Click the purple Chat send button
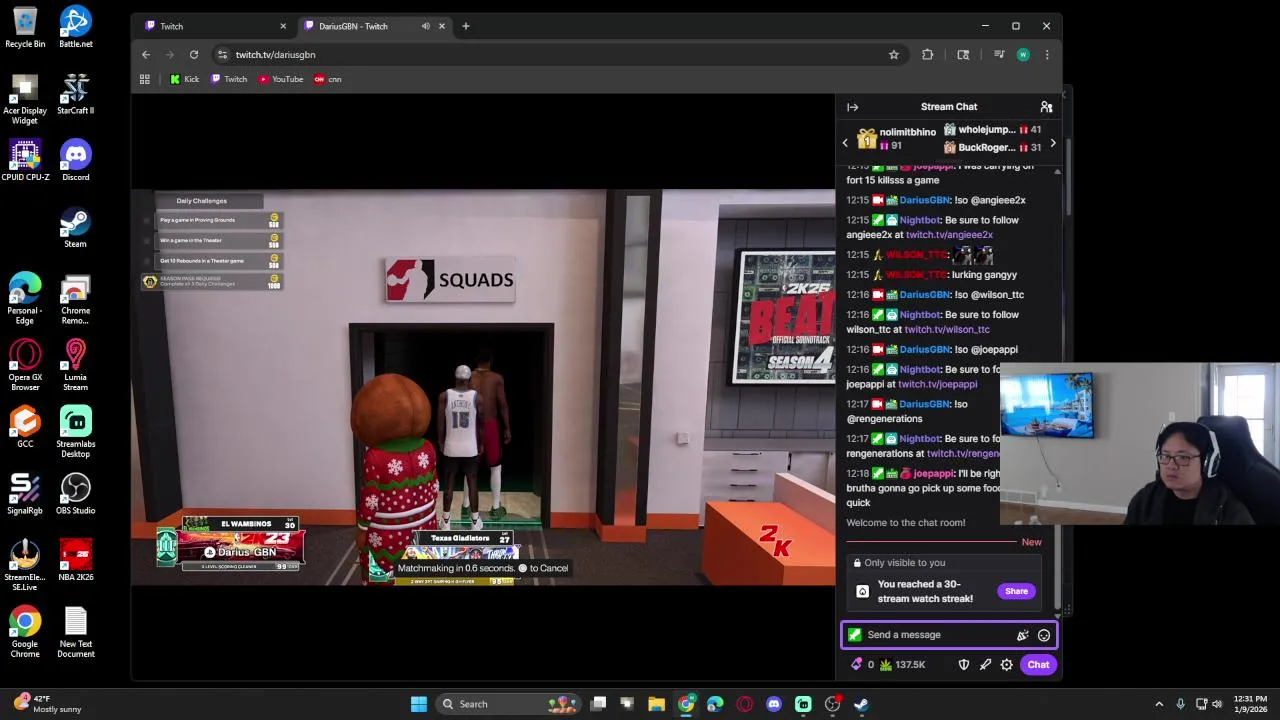The width and height of the screenshot is (1280, 720). point(1038,665)
